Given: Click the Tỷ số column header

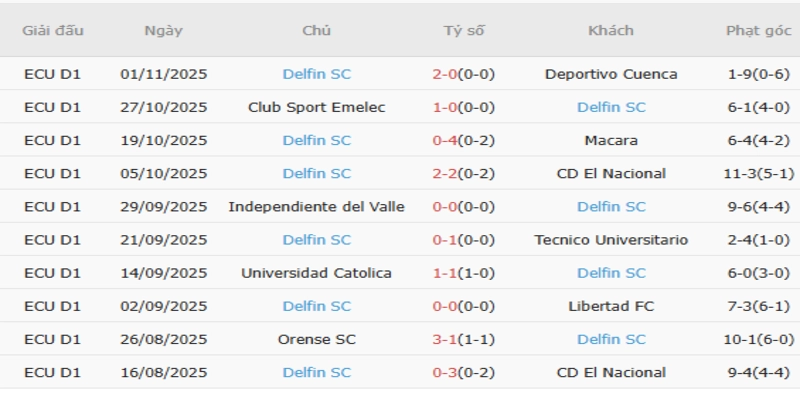Looking at the screenshot, I should (x=464, y=30).
